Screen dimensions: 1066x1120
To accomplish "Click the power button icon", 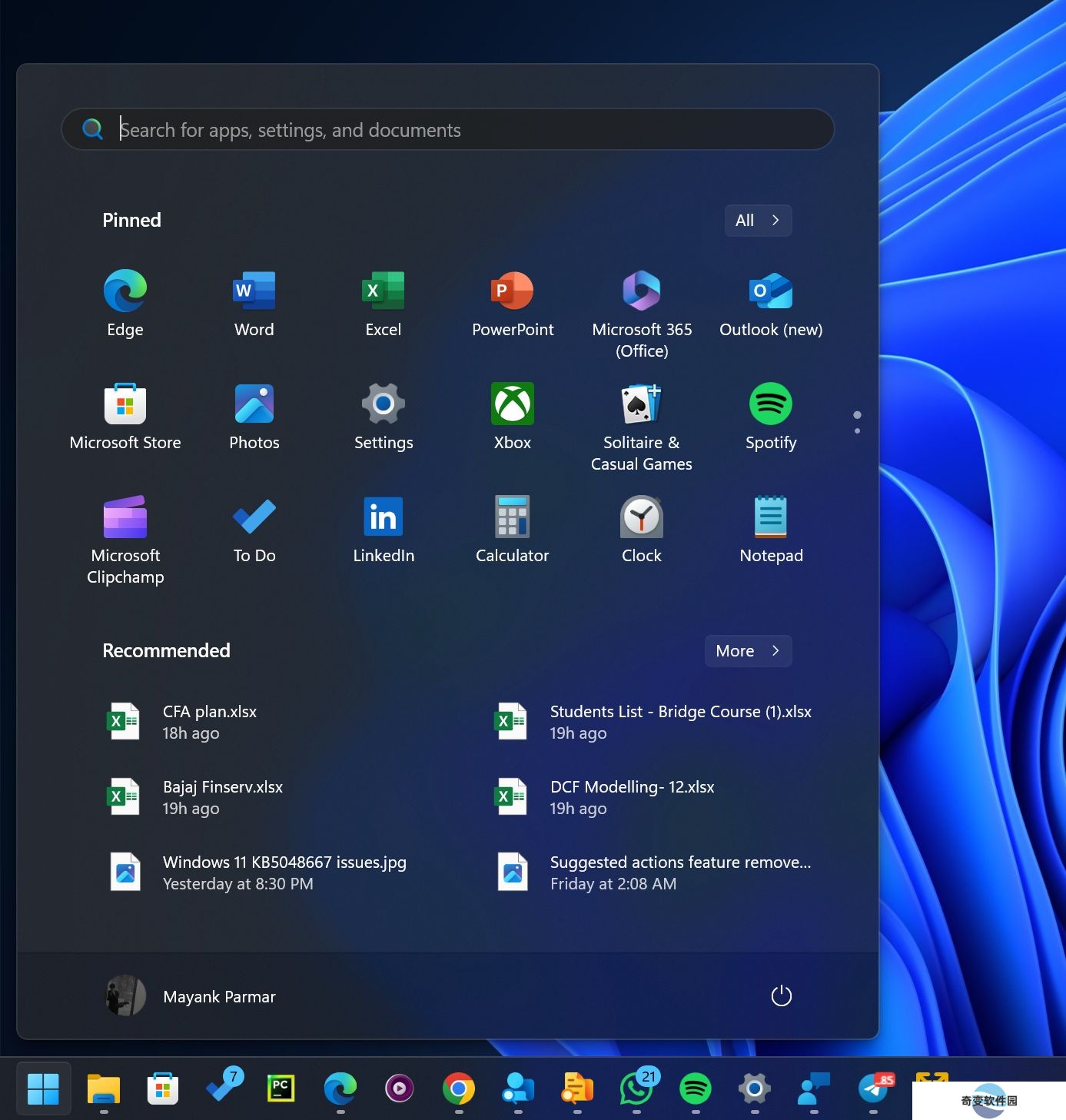I will (781, 996).
